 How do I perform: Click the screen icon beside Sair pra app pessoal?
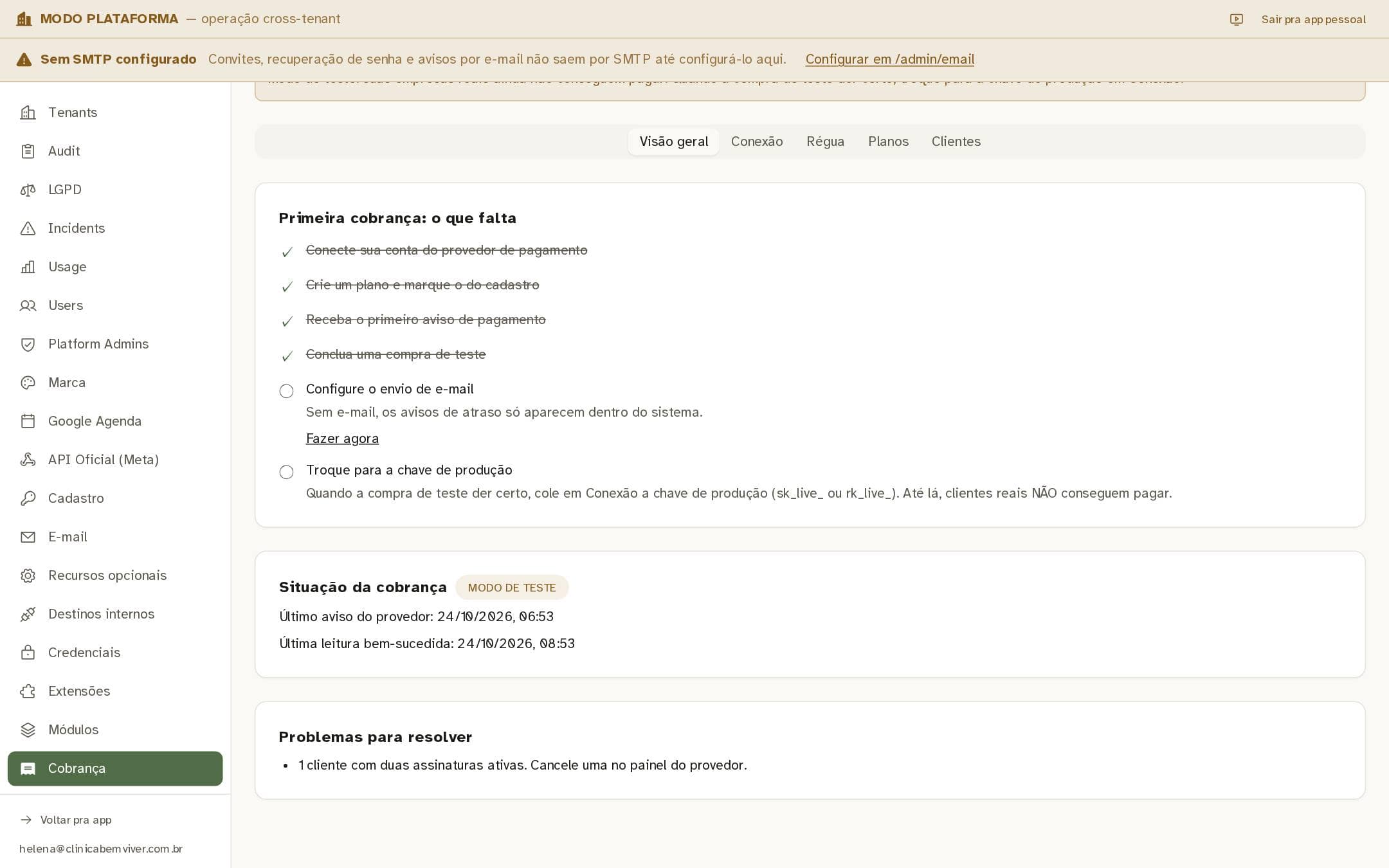[1236, 19]
